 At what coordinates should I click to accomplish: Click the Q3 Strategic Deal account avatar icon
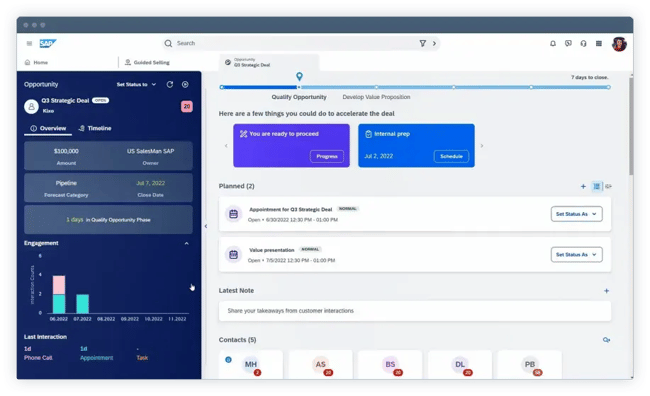point(31,107)
